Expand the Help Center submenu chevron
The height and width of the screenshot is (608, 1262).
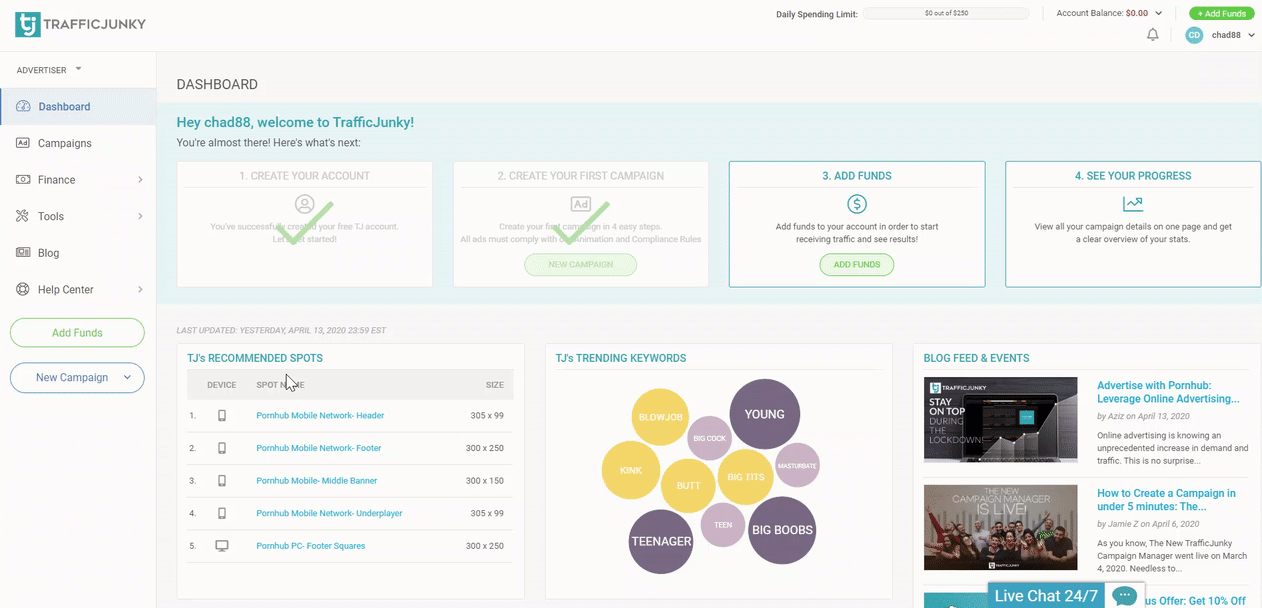(x=140, y=290)
